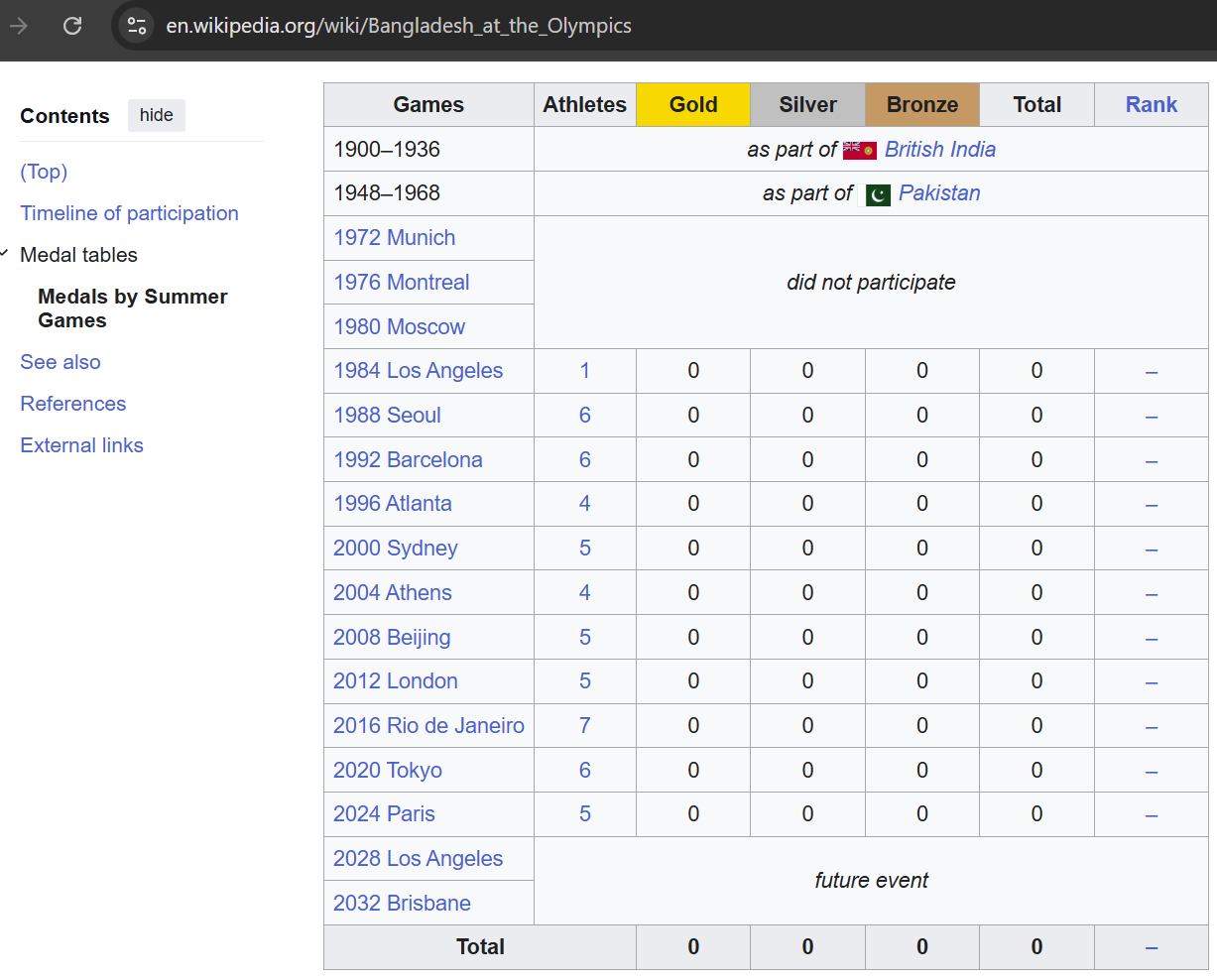Open the 1996 Atlanta link
Screen dimensions: 1217x980
[392, 503]
